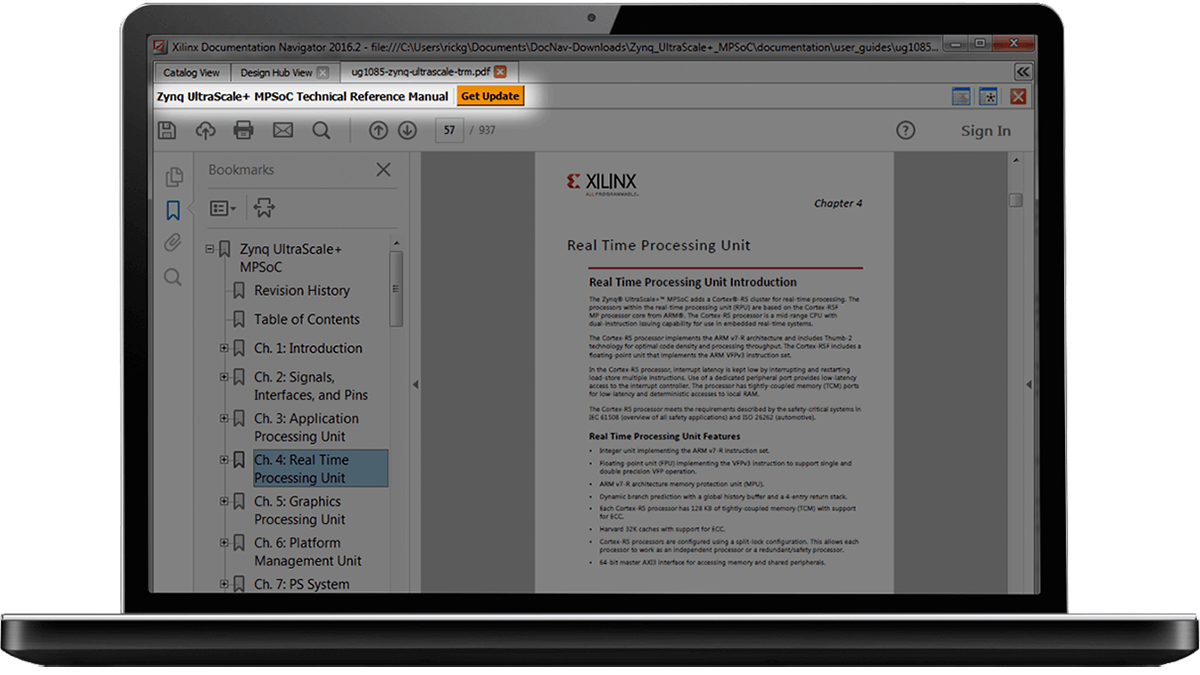Image resolution: width=1200 pixels, height=675 pixels.
Task: Expand Ch. 5: Graphics Processing Unit node
Action: click(224, 501)
